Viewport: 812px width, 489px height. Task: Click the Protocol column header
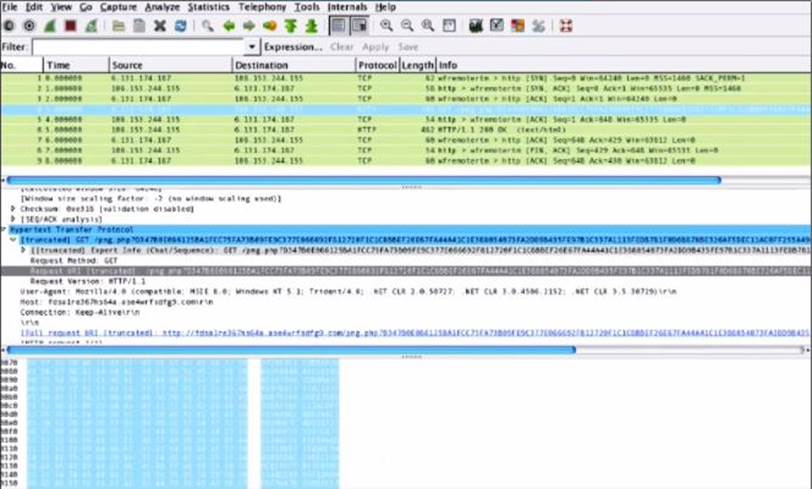tap(377, 65)
